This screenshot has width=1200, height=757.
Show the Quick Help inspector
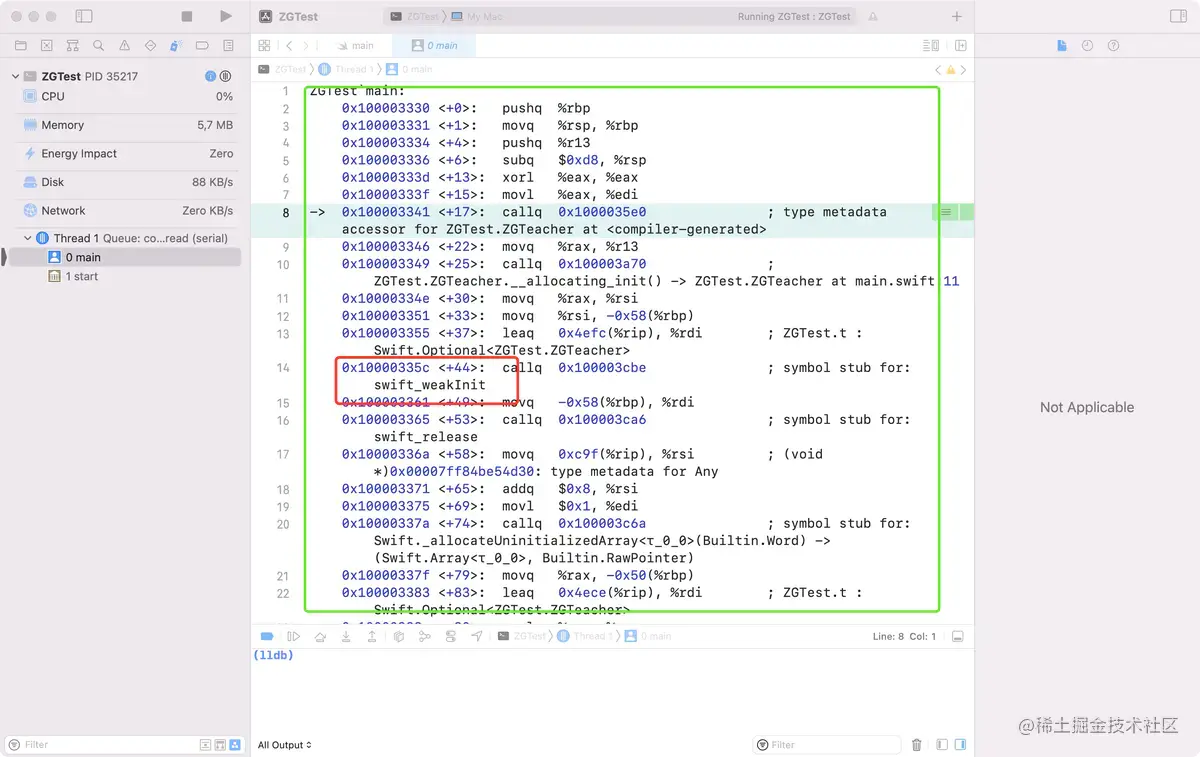[1114, 46]
